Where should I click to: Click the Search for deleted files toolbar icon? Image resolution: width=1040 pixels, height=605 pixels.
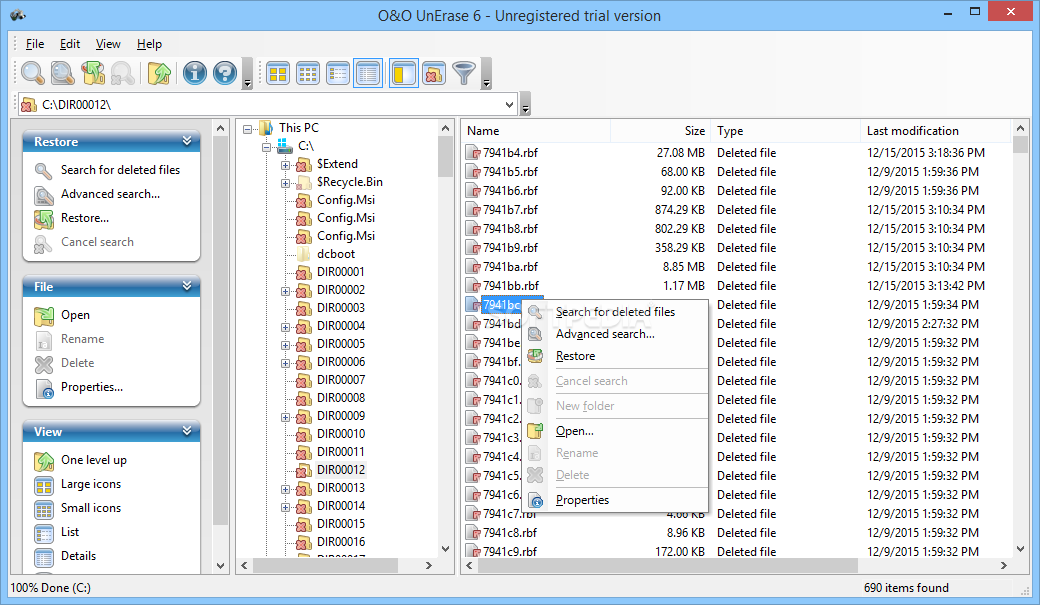(x=32, y=73)
